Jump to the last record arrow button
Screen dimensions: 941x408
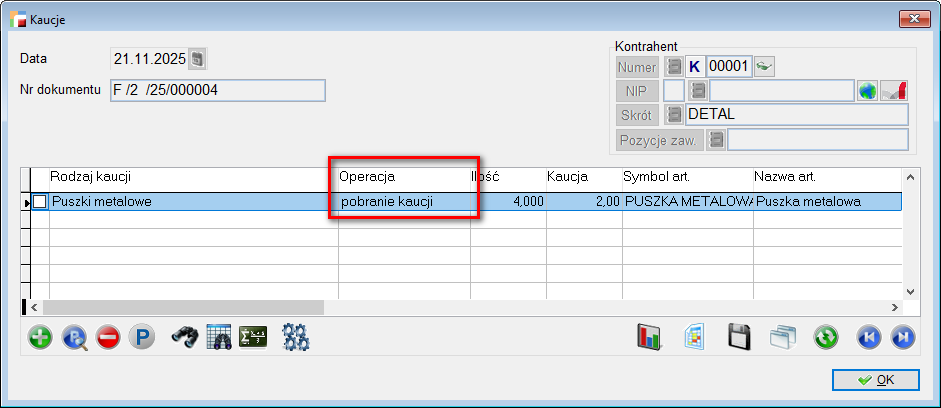pos(902,337)
